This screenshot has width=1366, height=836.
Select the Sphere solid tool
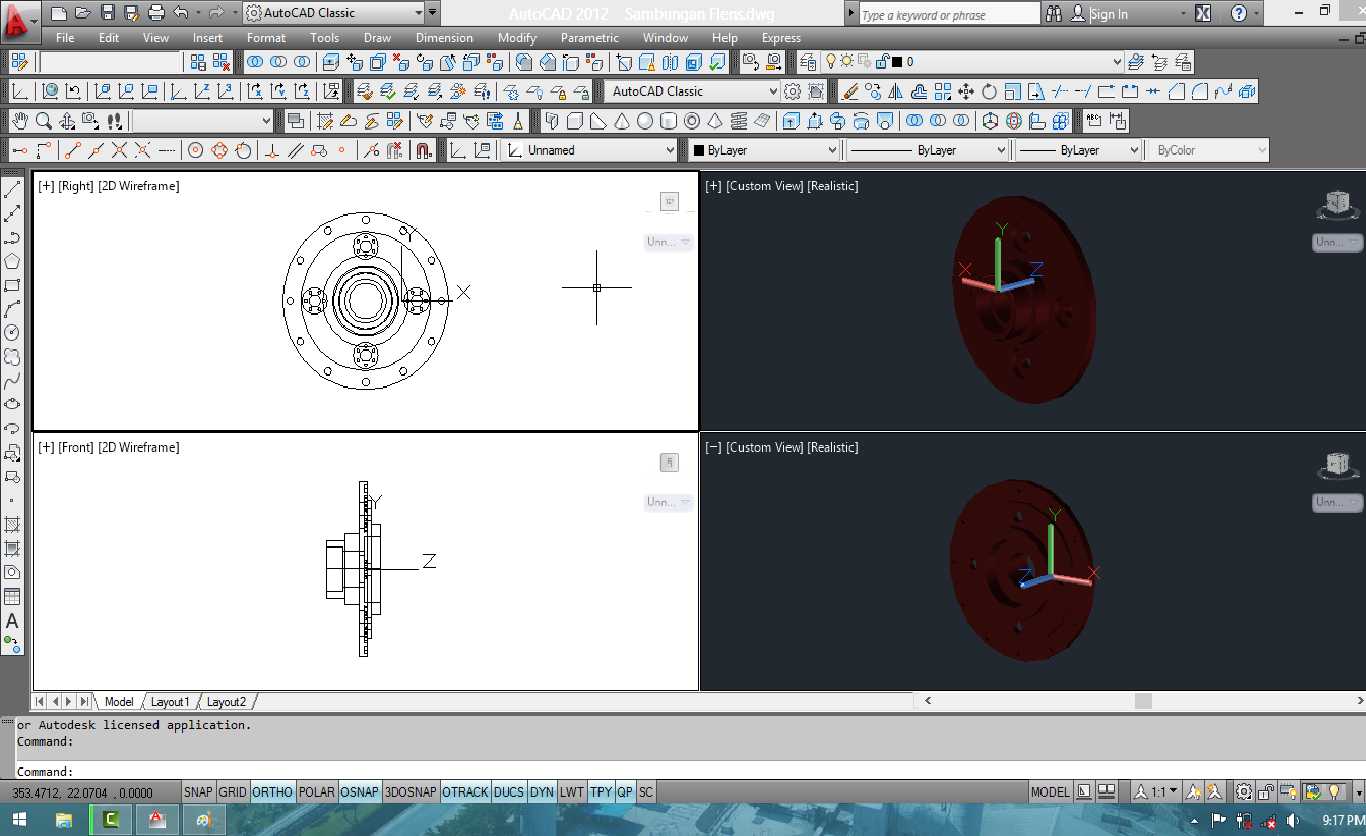click(x=644, y=121)
